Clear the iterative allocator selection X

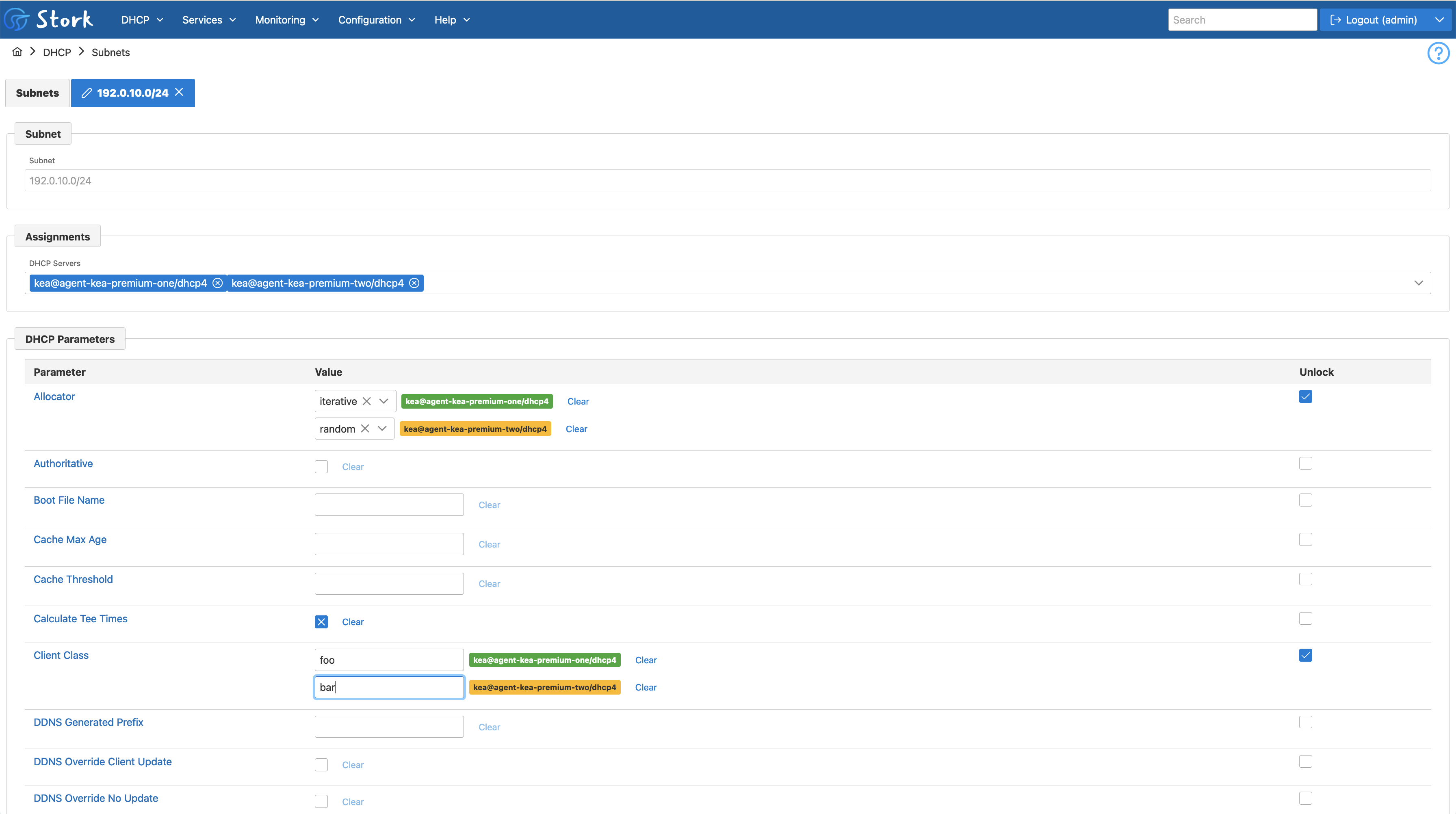pyautogui.click(x=367, y=401)
